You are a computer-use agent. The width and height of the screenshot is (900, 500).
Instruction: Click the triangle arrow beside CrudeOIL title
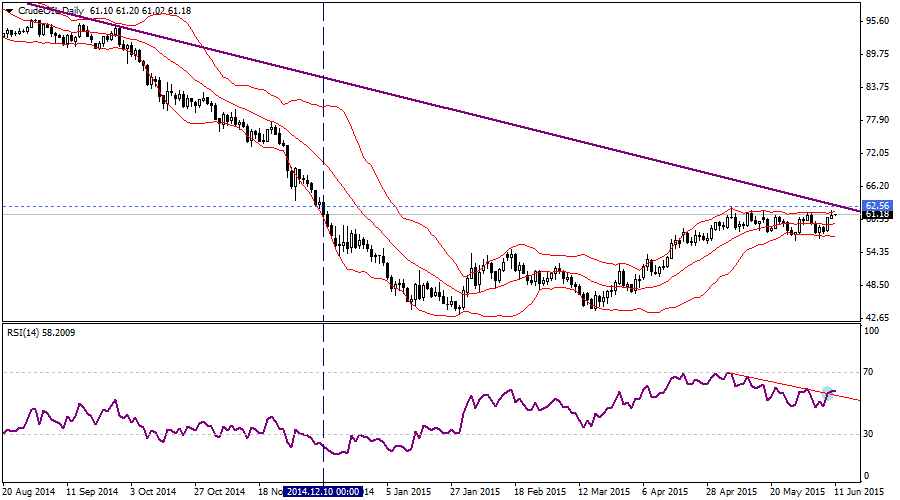8,10
